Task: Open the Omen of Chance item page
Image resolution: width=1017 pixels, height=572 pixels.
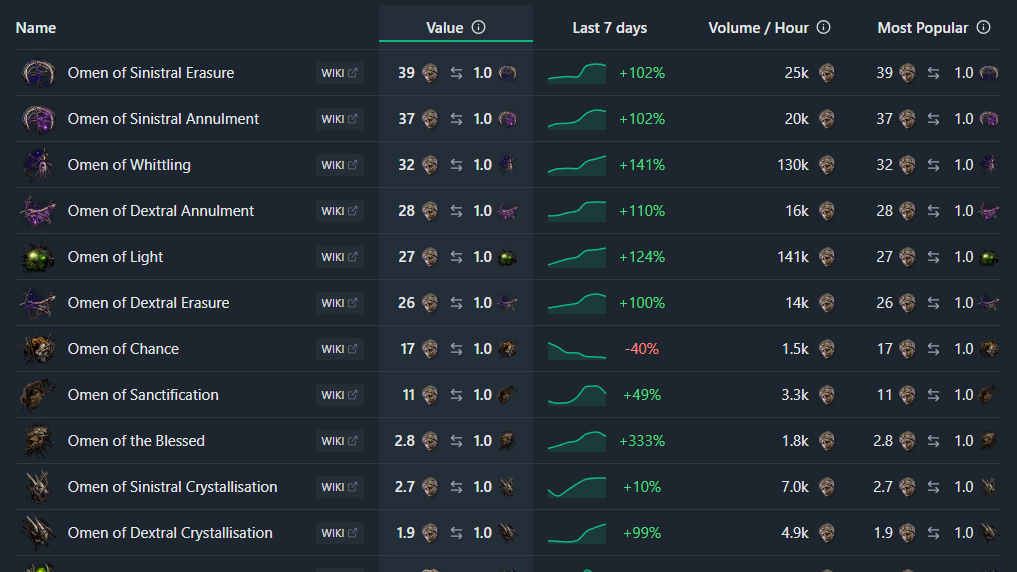Action: [123, 349]
